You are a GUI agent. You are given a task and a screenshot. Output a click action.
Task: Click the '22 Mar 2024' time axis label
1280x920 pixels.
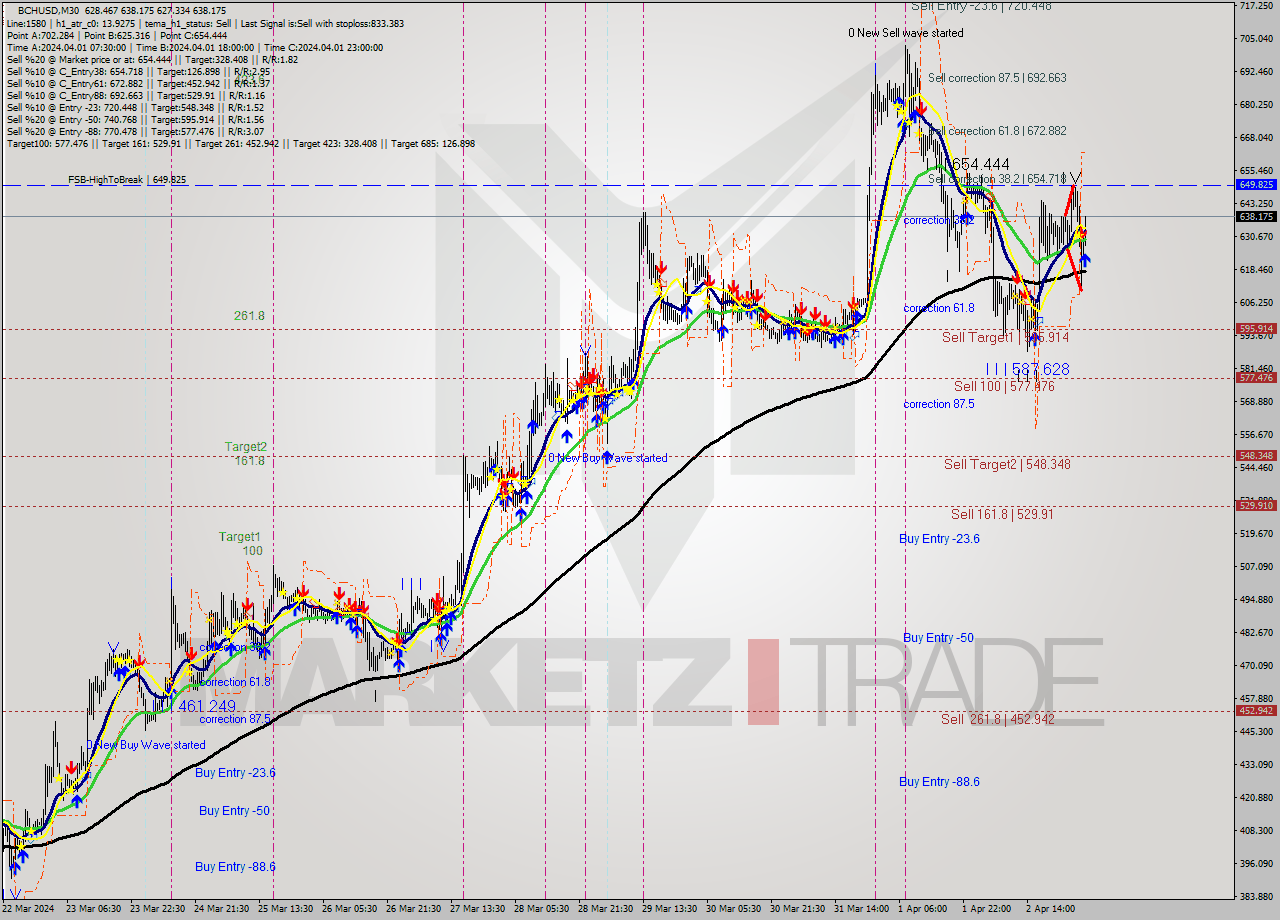click(x=30, y=909)
